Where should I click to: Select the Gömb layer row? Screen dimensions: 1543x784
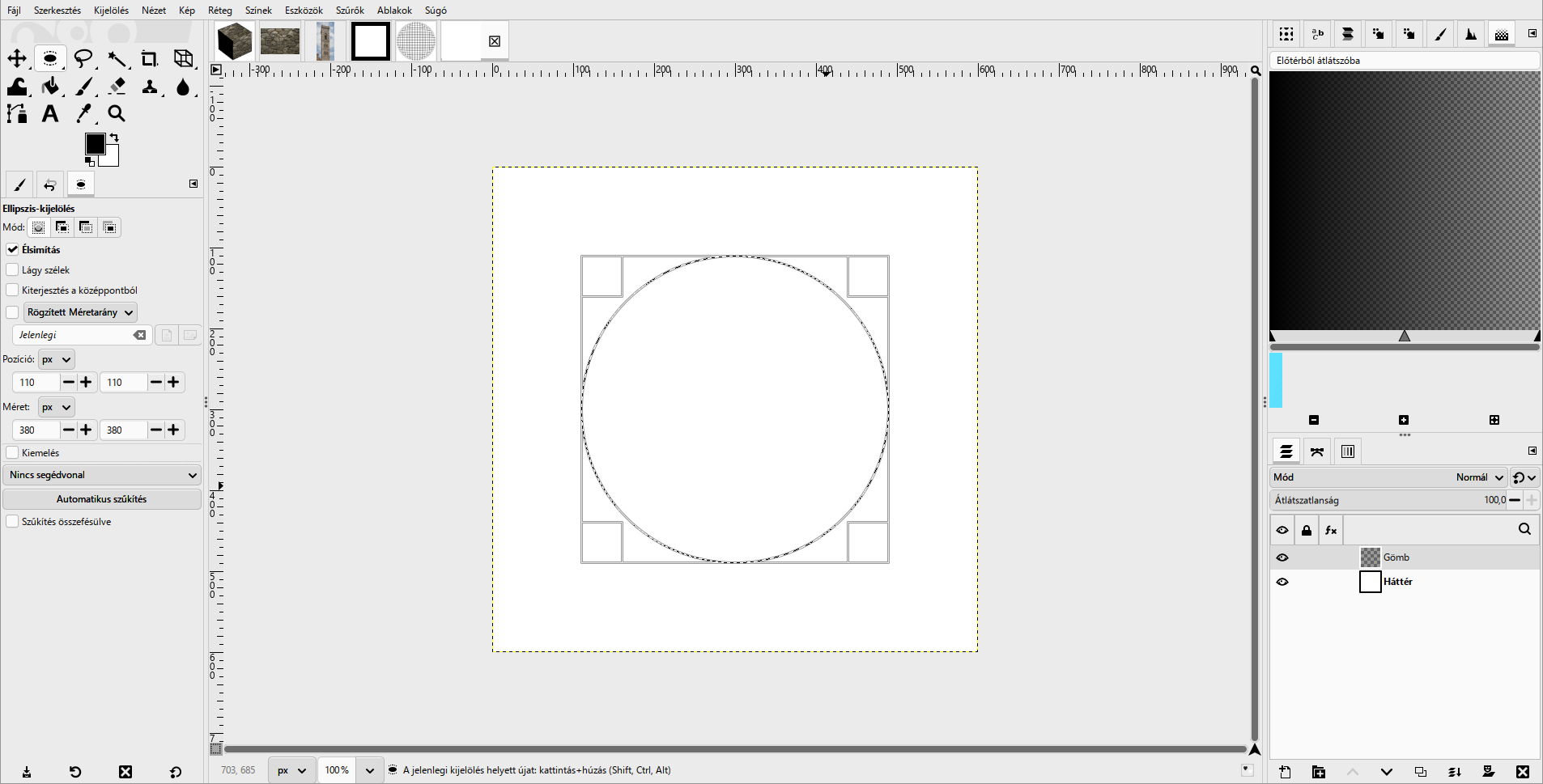pos(1405,557)
